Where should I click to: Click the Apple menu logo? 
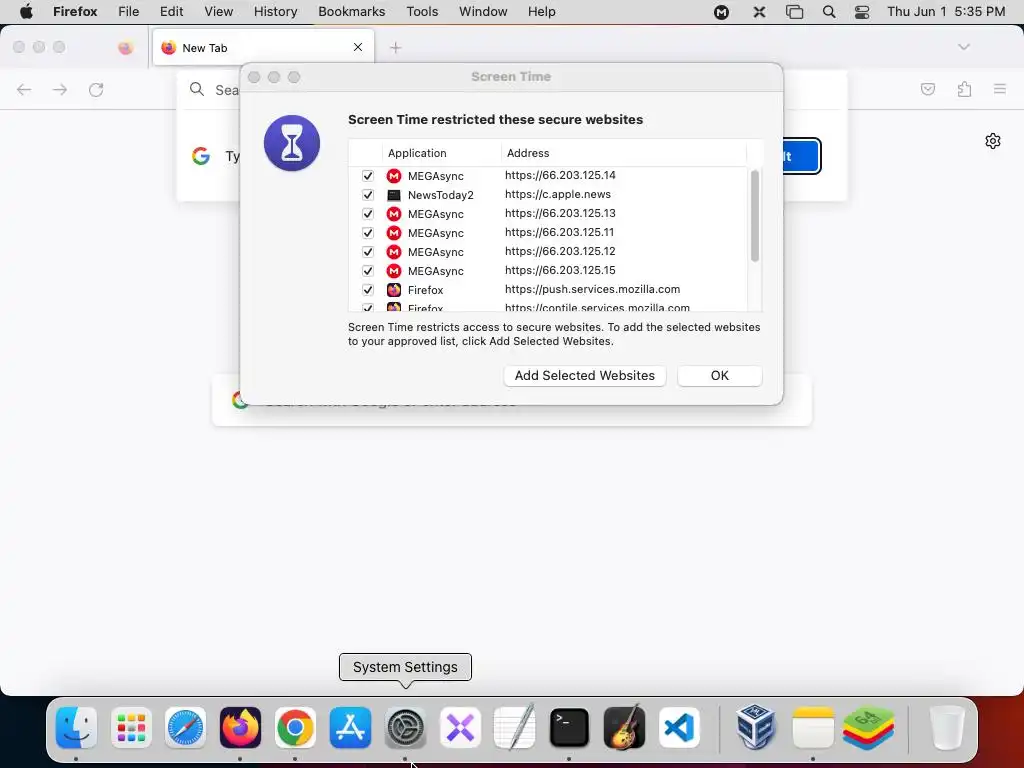click(26, 11)
